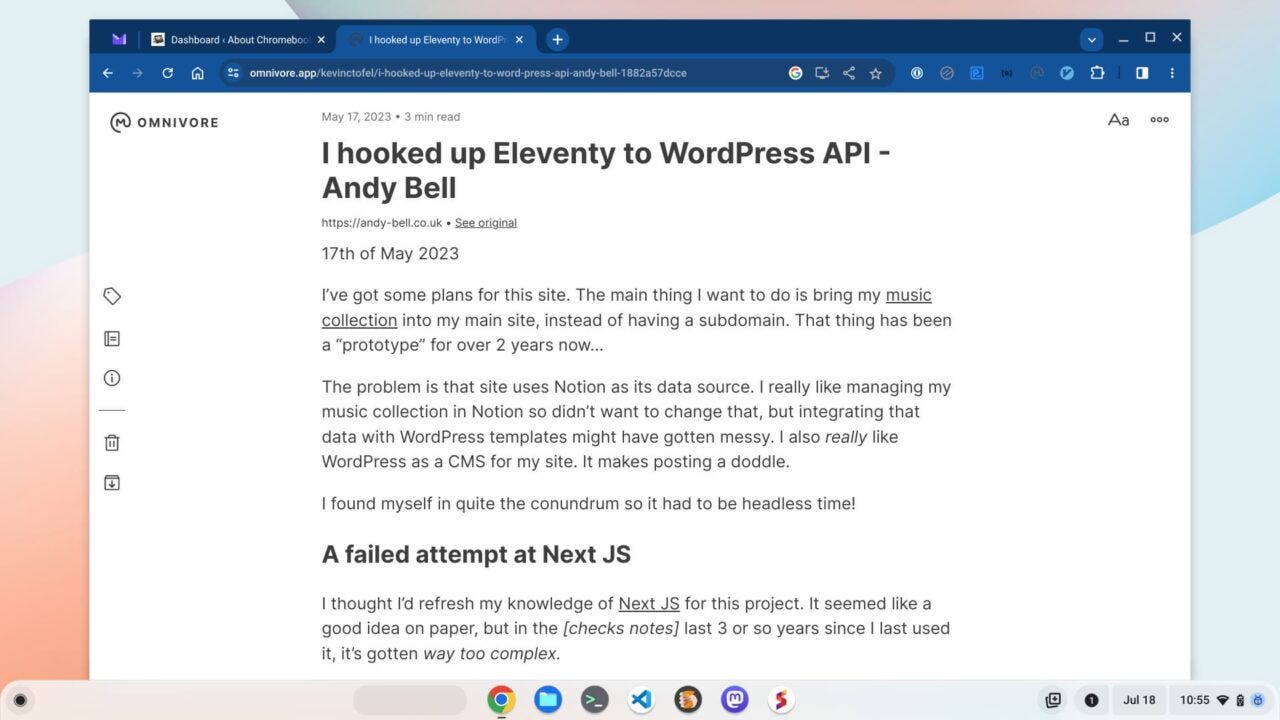
Task: Open the Extensions puzzle menu
Action: (x=1097, y=73)
